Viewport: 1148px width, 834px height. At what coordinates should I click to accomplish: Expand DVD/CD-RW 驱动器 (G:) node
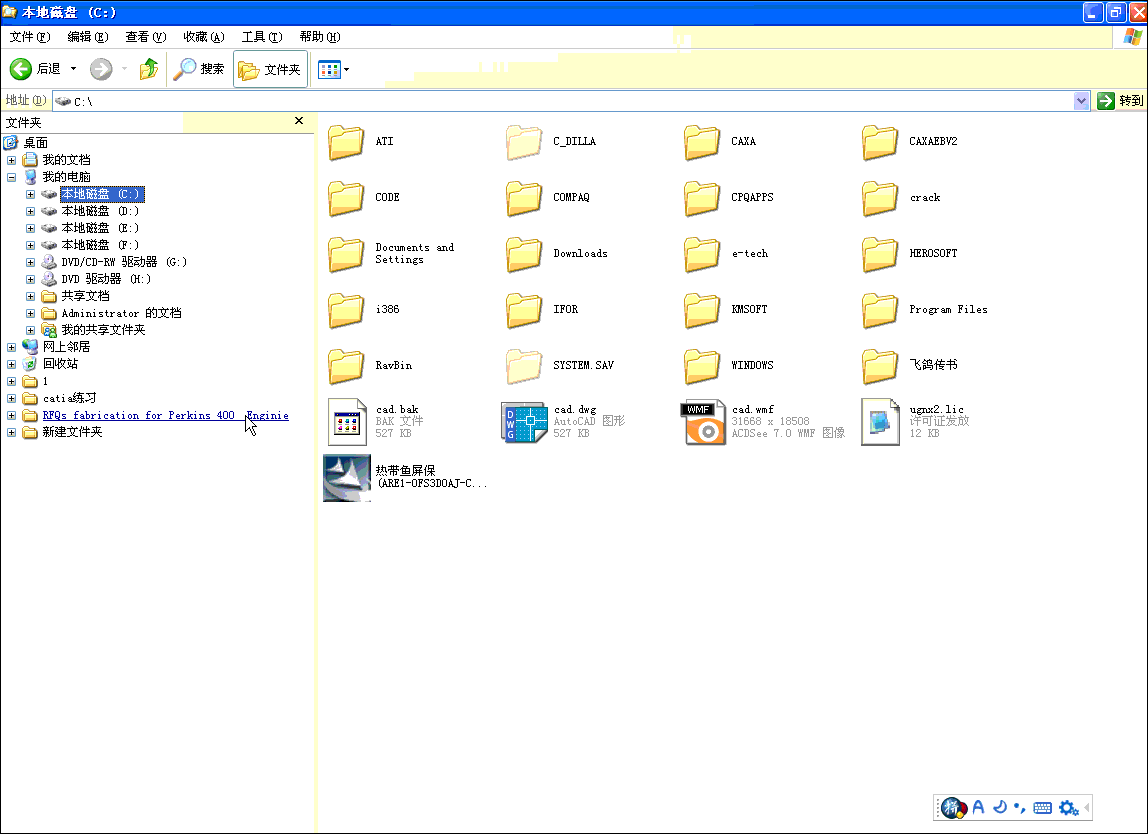point(30,262)
